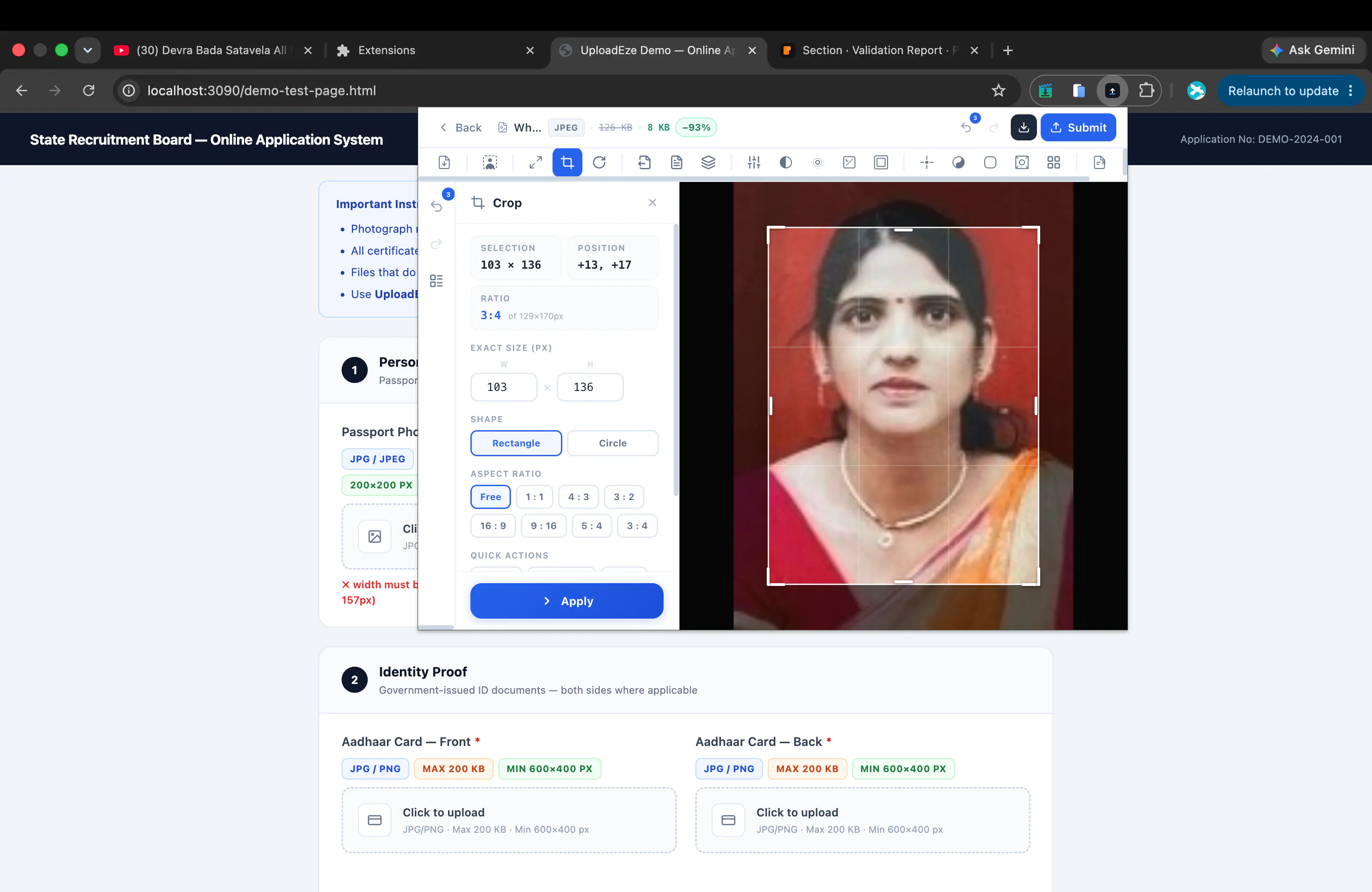Select the download-file icon in the editor toolbar
Image resolution: width=1372 pixels, height=892 pixels.
coord(444,162)
